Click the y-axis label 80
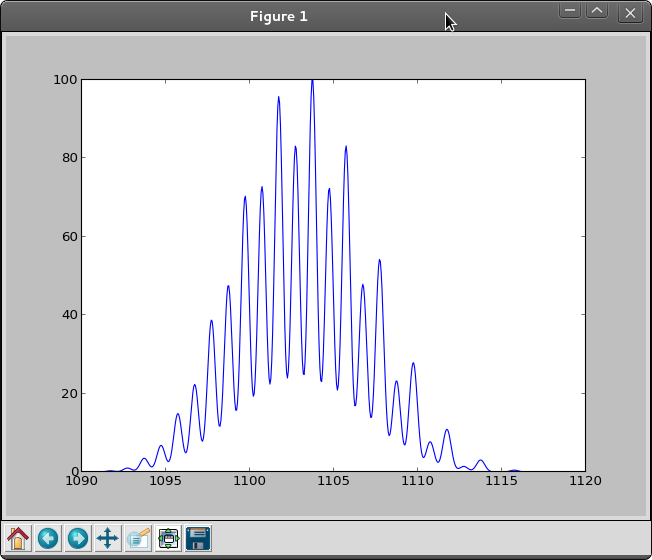The height and width of the screenshot is (560, 652). (x=69, y=158)
